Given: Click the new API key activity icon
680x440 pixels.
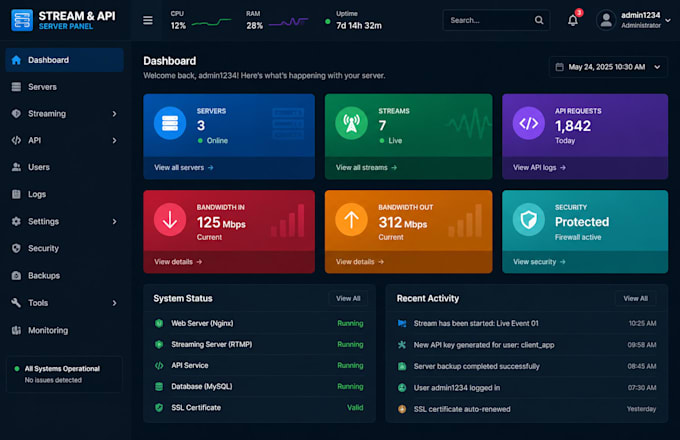Looking at the screenshot, I should click(x=402, y=345).
